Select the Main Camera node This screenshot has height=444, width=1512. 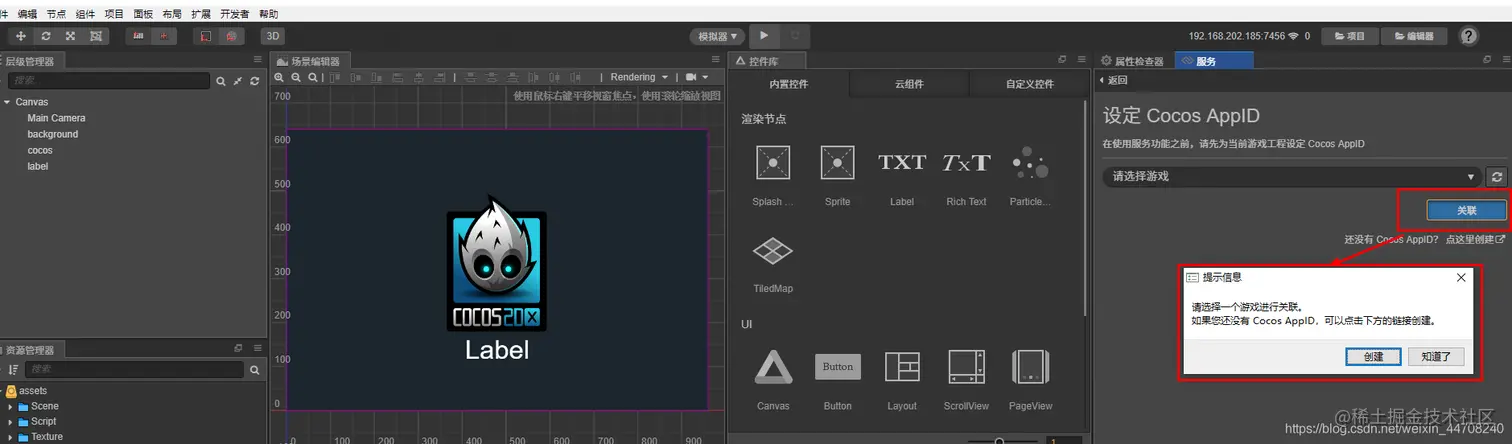[x=56, y=118]
